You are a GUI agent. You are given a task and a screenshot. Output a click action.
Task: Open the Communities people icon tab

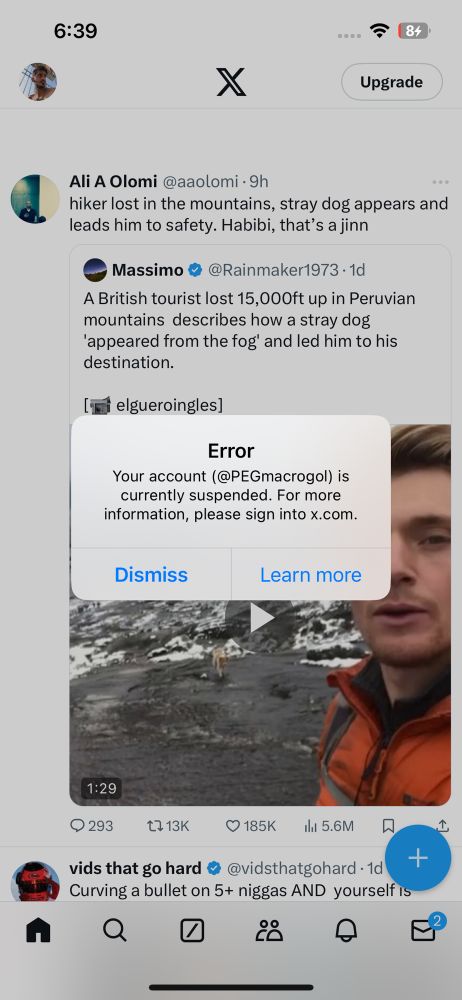coord(269,931)
